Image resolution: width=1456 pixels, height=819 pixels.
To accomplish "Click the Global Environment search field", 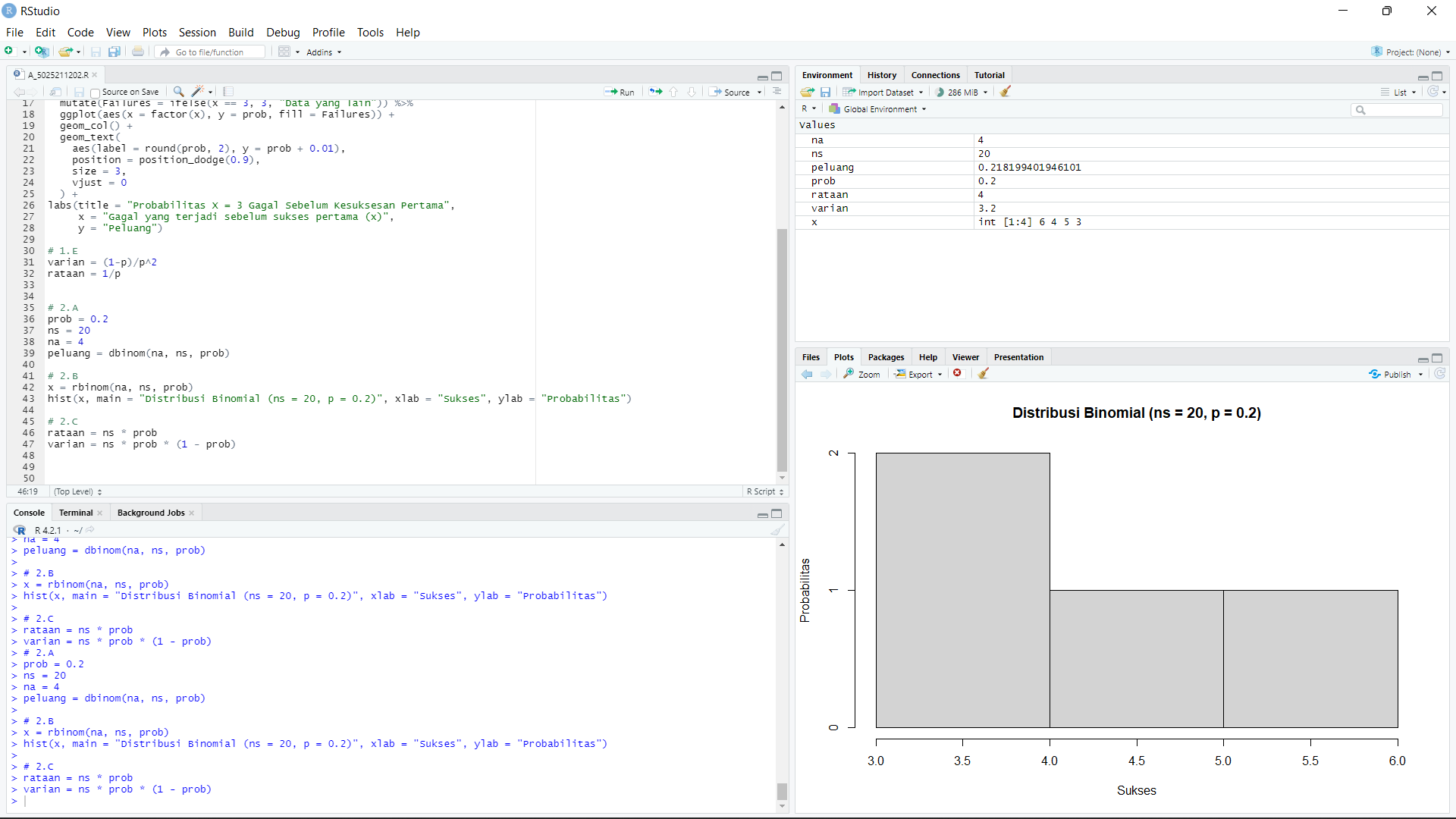I will coord(1398,109).
